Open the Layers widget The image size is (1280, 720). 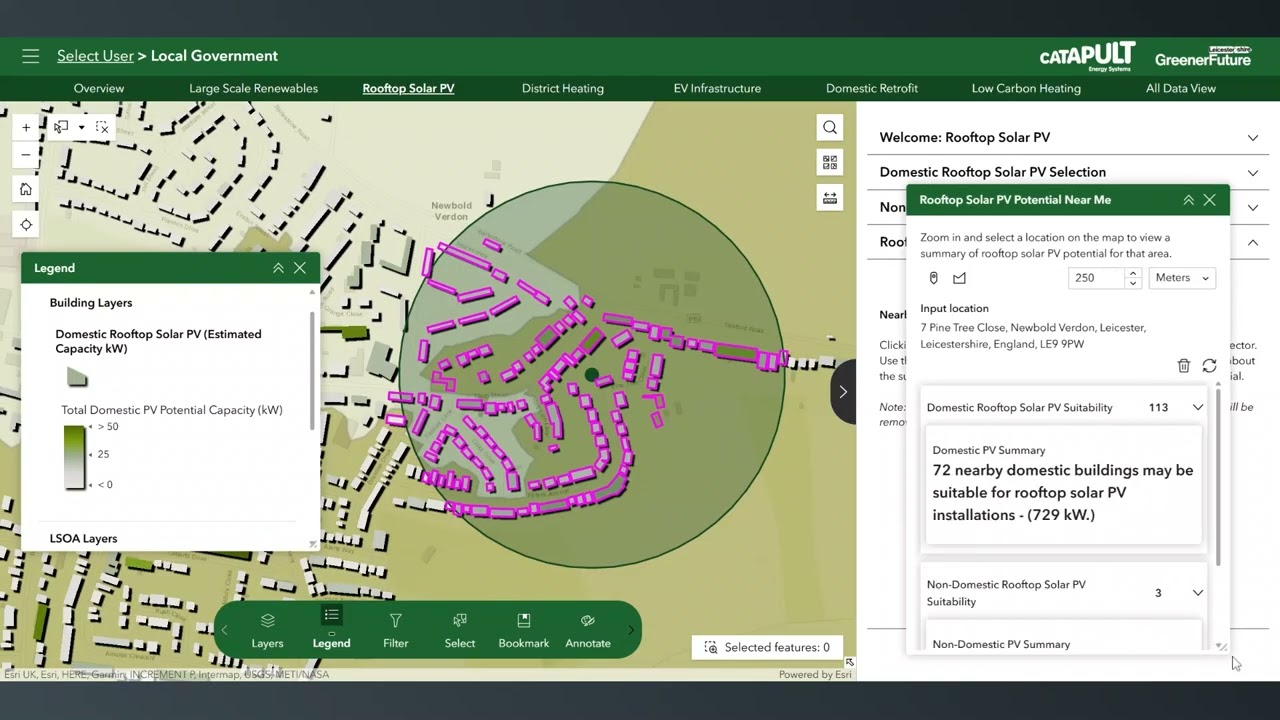click(267, 630)
